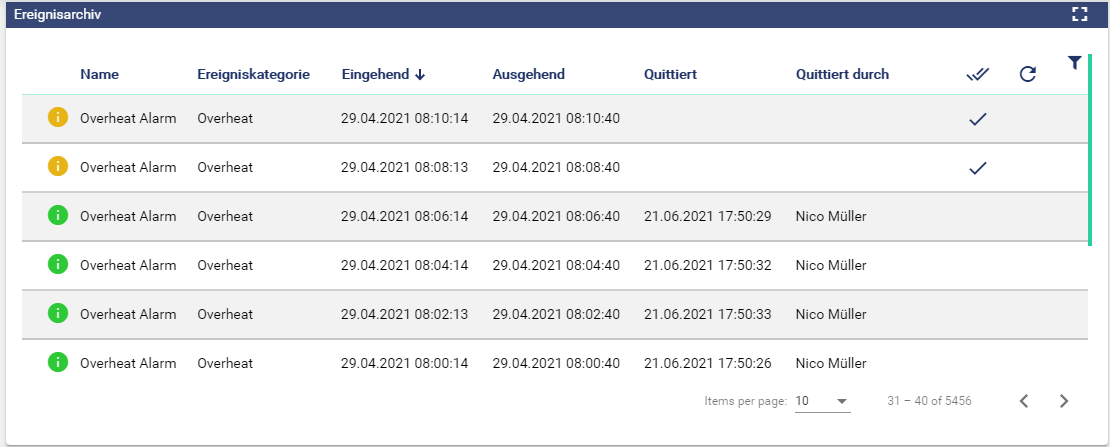
Task: Acknowledge the 08:10:14 Overheat Alarm checkmark
Action: [x=978, y=119]
